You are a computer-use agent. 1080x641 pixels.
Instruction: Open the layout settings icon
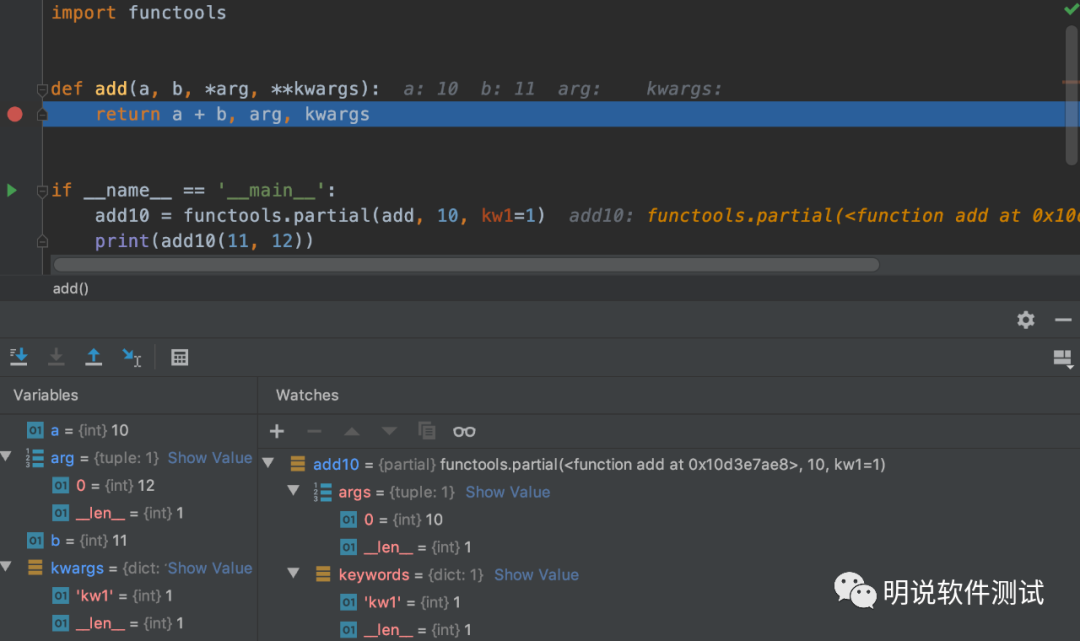(1063, 359)
